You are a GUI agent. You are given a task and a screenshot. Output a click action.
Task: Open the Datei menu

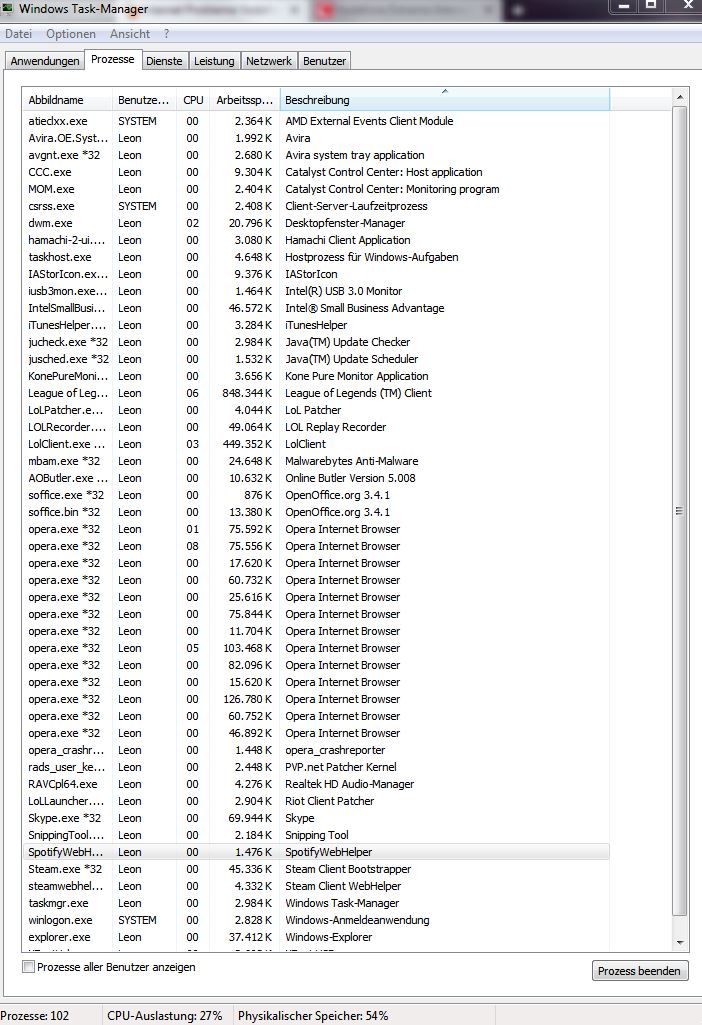18,34
